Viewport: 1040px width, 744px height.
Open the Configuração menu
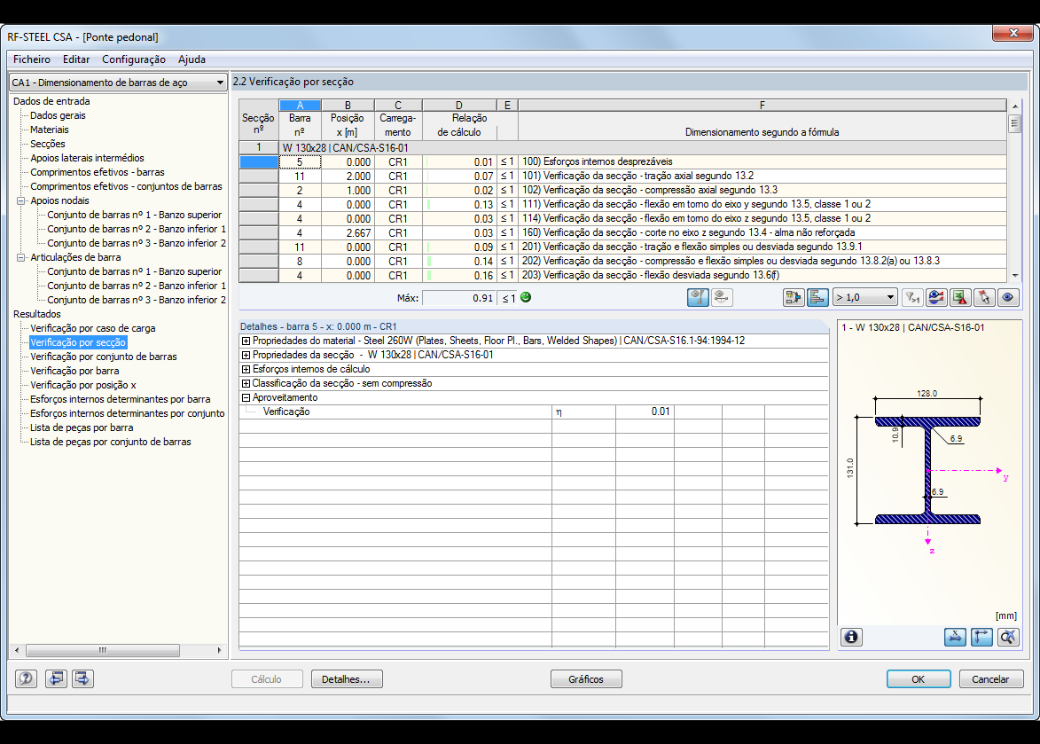(x=134, y=59)
